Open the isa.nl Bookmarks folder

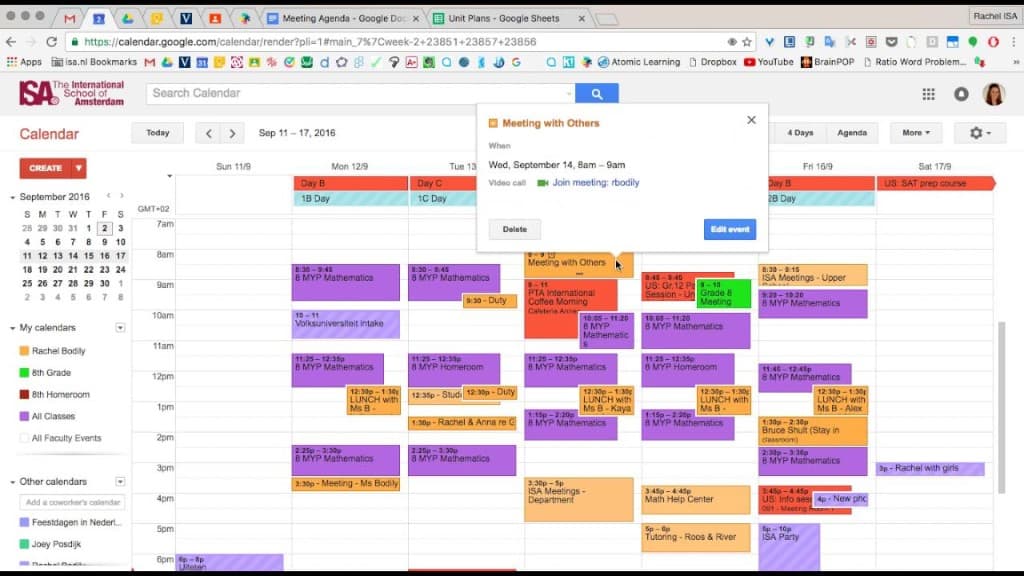click(x=94, y=62)
